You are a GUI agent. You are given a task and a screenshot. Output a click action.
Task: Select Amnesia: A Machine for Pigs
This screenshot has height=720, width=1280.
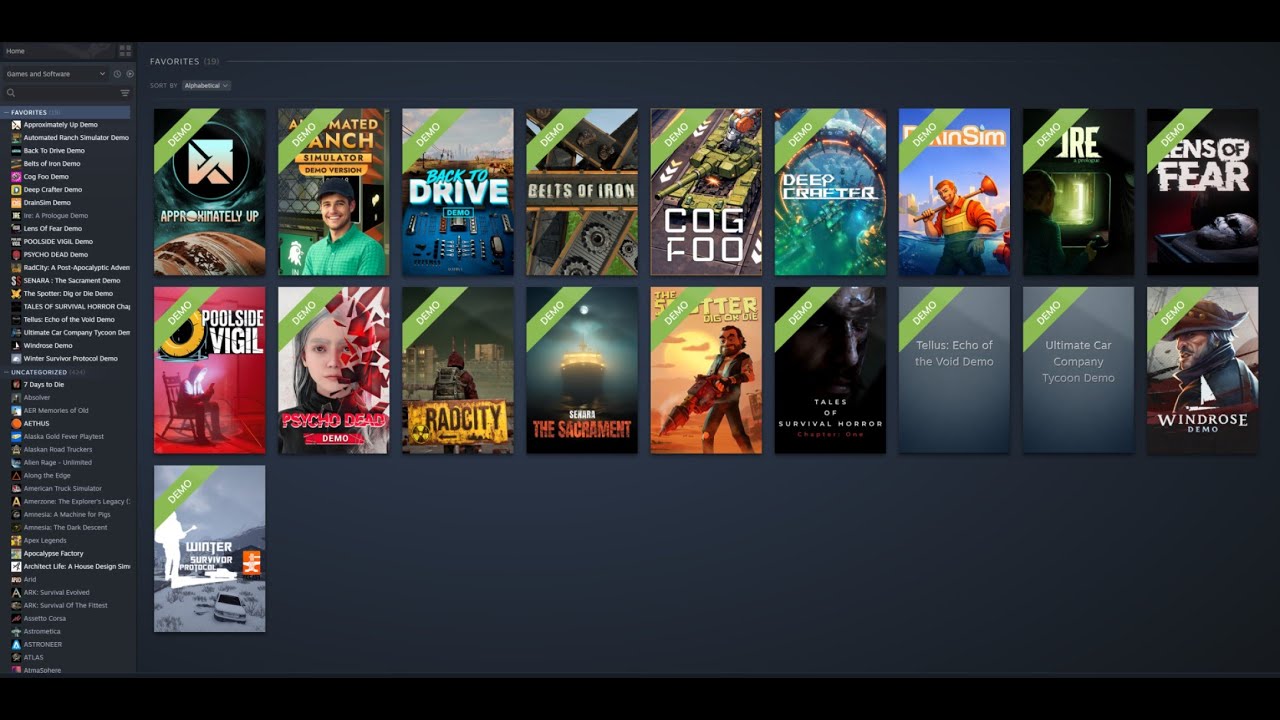point(68,515)
